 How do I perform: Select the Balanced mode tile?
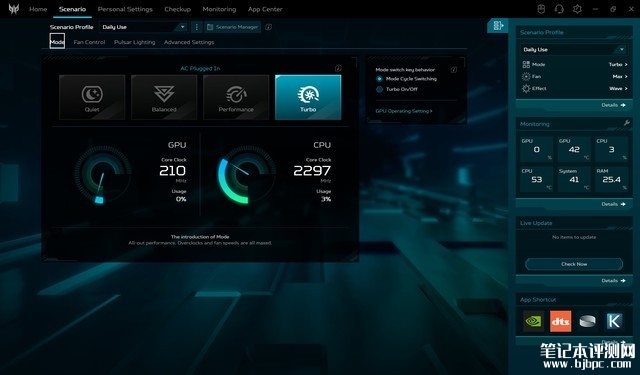pos(164,97)
